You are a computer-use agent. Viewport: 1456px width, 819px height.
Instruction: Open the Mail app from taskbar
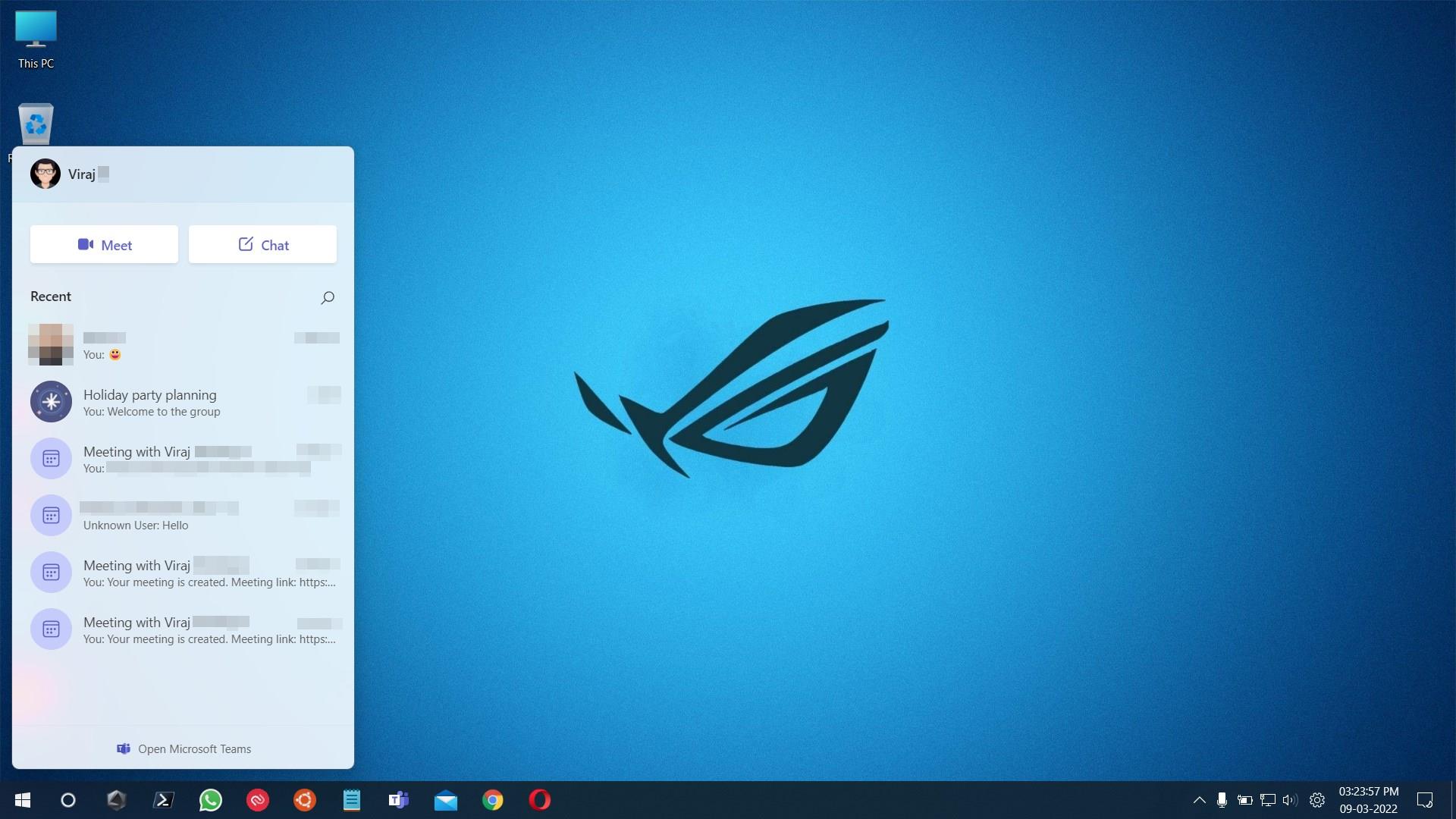[446, 800]
